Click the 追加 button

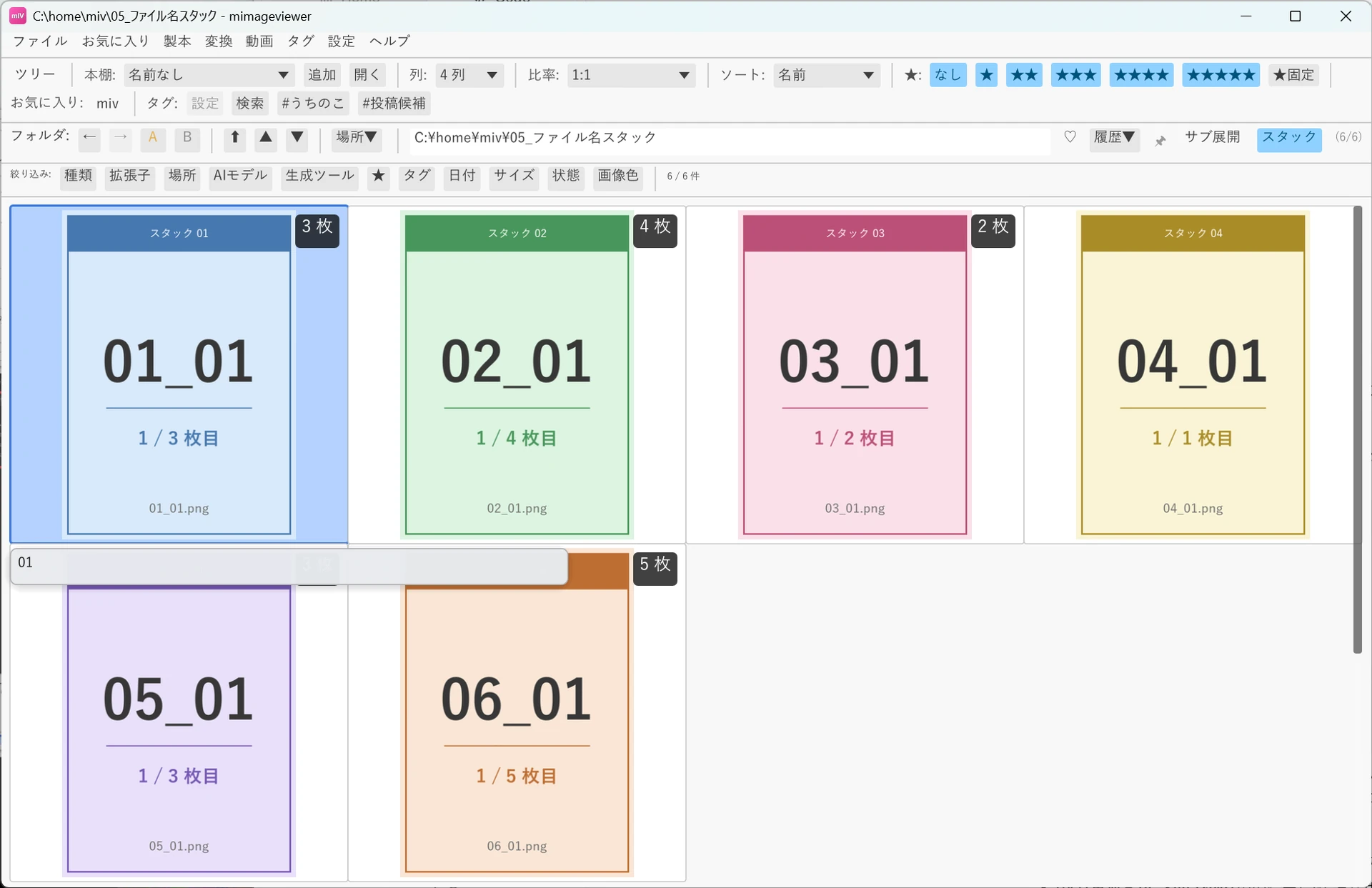(x=322, y=75)
